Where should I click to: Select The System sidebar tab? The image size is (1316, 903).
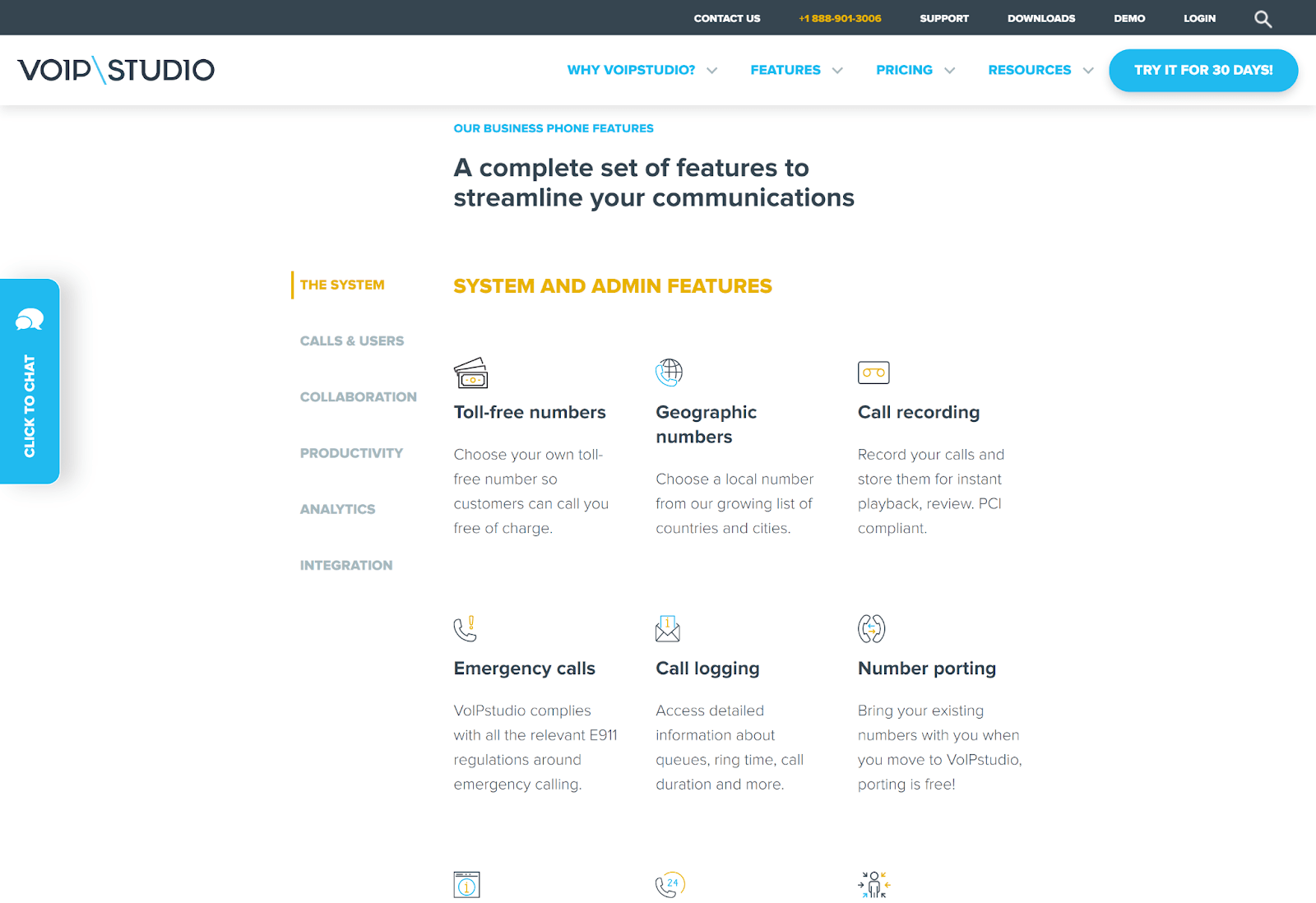[342, 285]
